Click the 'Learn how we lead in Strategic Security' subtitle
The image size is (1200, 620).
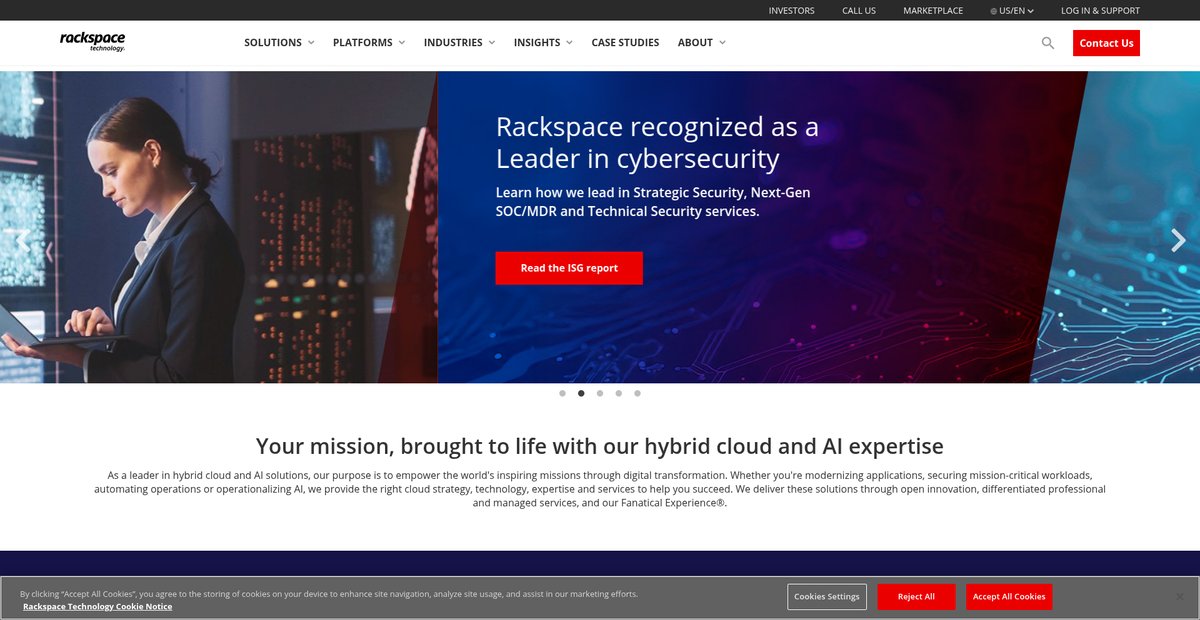pyautogui.click(x=653, y=202)
